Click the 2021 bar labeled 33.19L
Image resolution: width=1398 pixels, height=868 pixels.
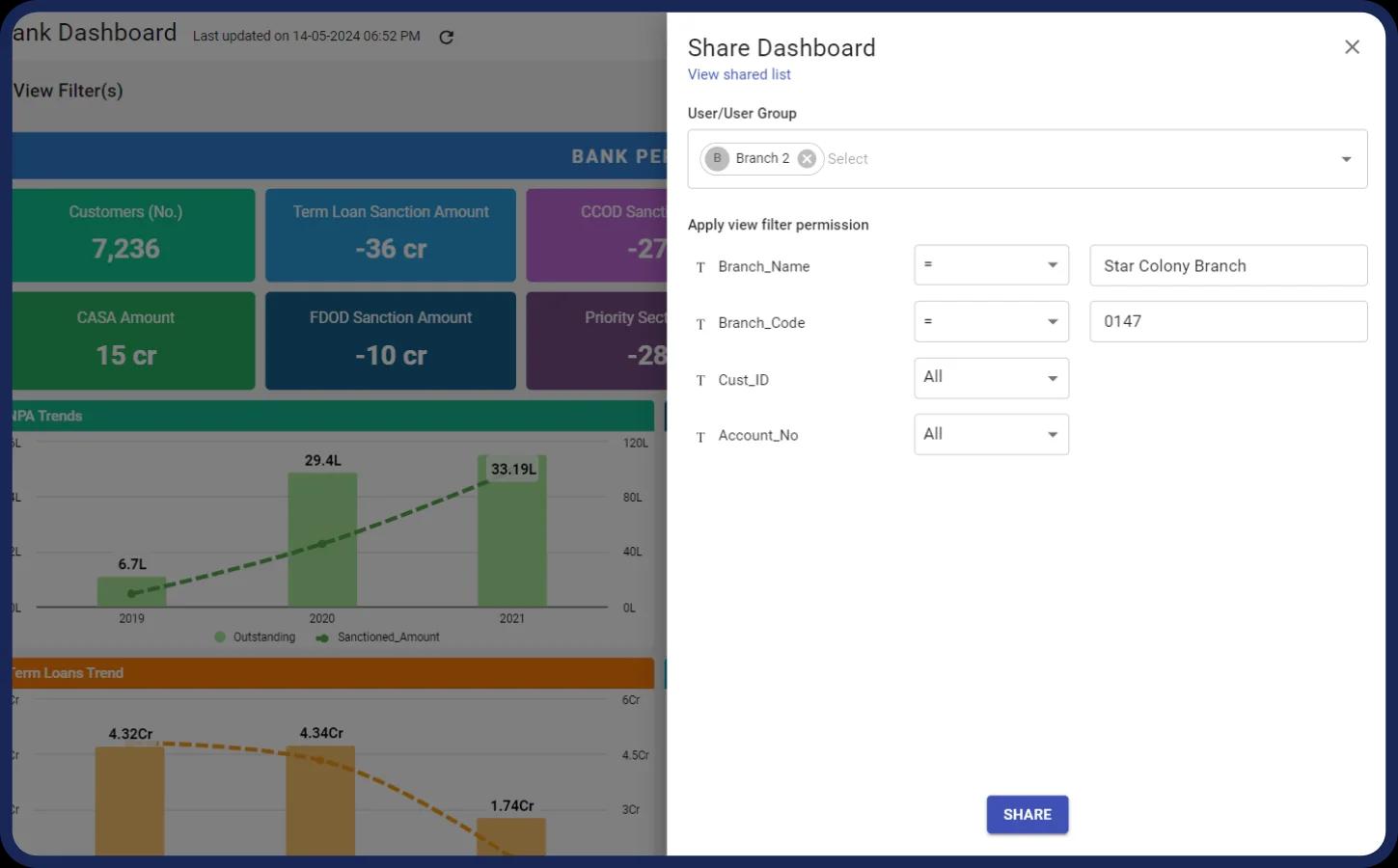[x=512, y=531]
